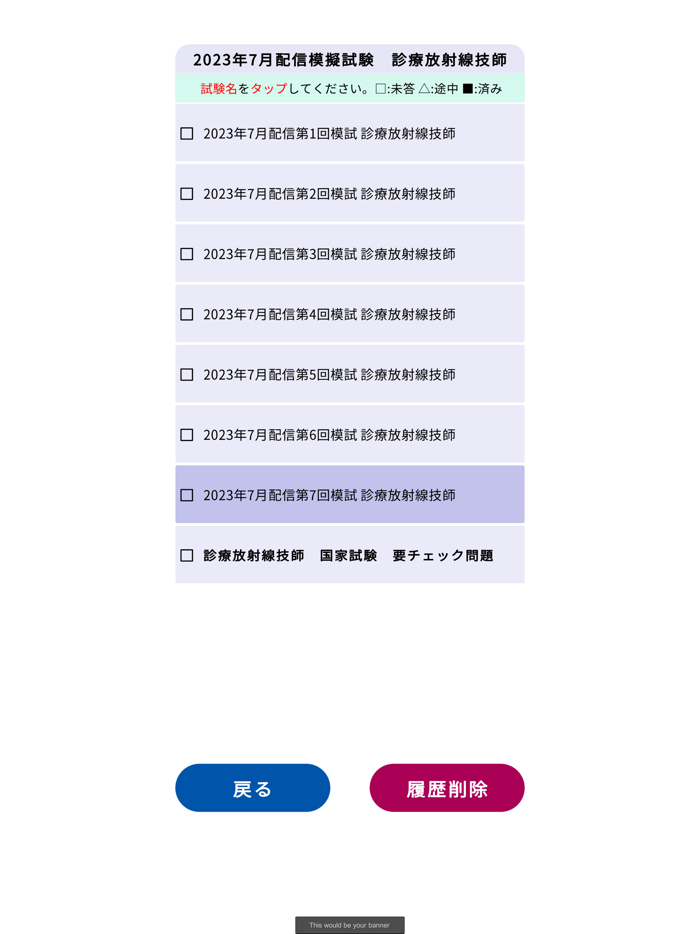Click the banner at the bottom
Screen dimensions: 700x934
[x=350, y=925]
